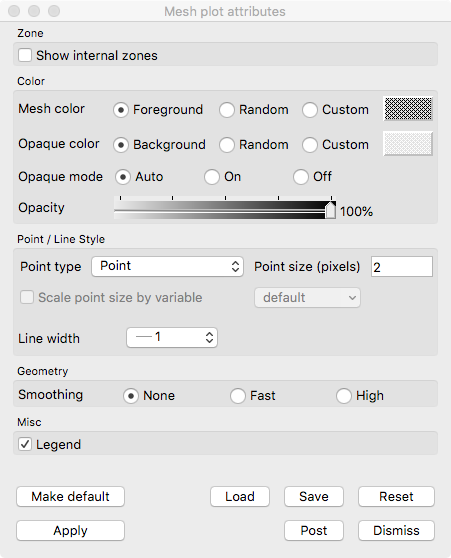This screenshot has height=558, width=451.
Task: Click the Save button
Action: tap(314, 496)
